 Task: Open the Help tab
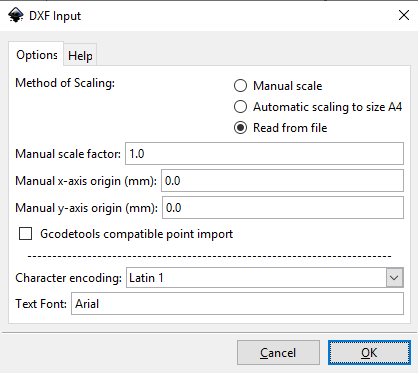coord(80,55)
